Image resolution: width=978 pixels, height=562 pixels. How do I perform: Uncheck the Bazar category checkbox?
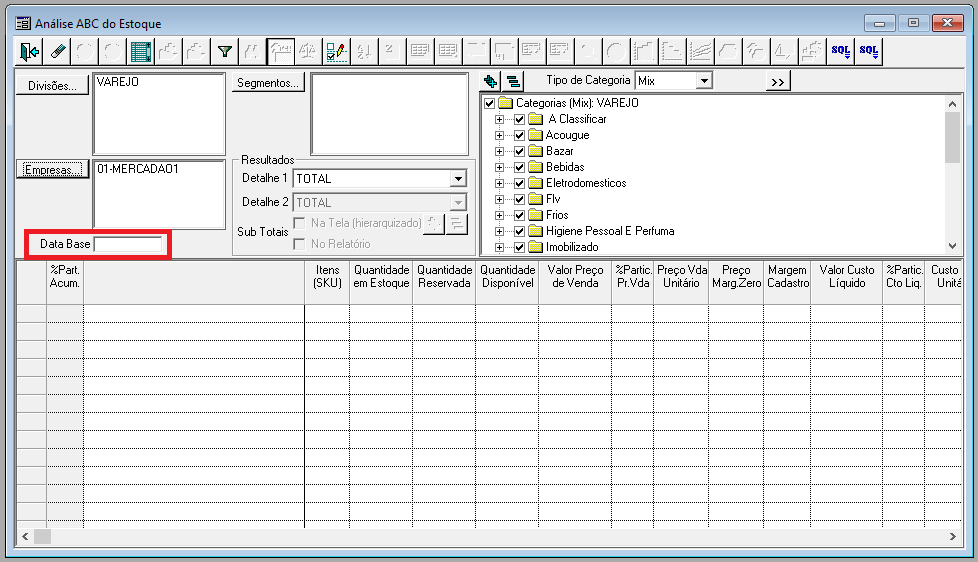519,151
